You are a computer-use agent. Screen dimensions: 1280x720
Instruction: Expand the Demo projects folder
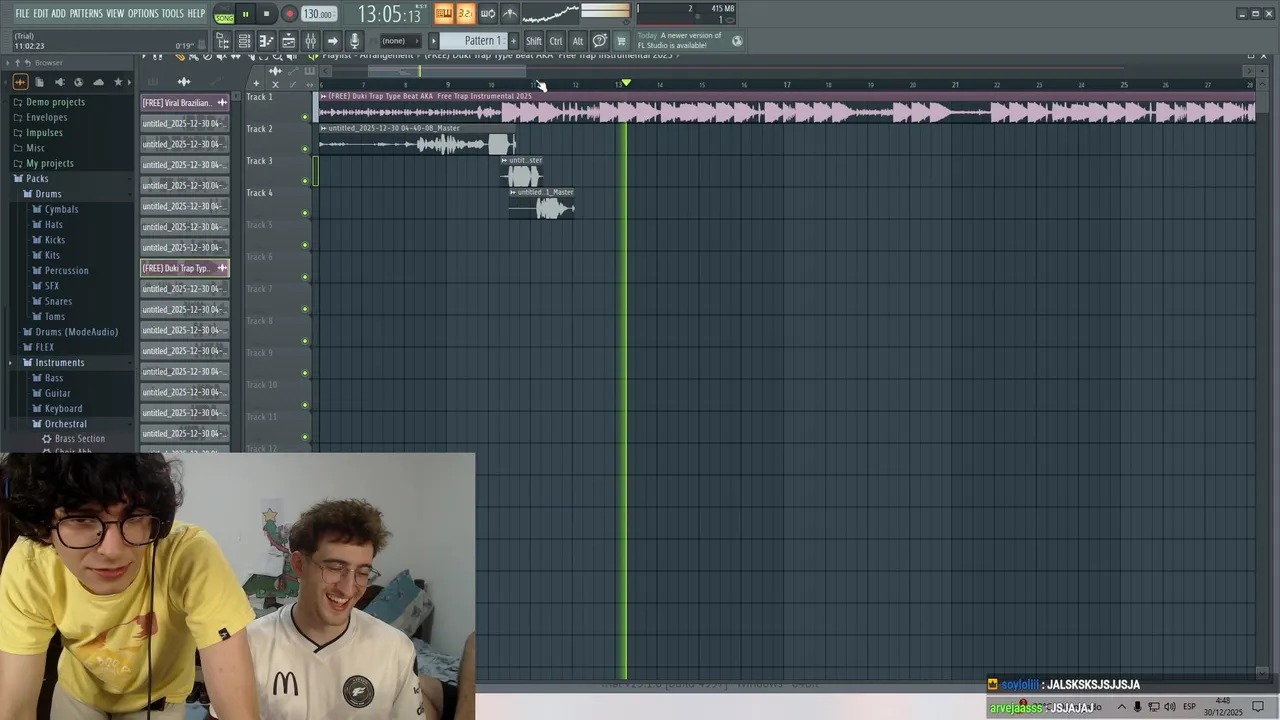[55, 102]
